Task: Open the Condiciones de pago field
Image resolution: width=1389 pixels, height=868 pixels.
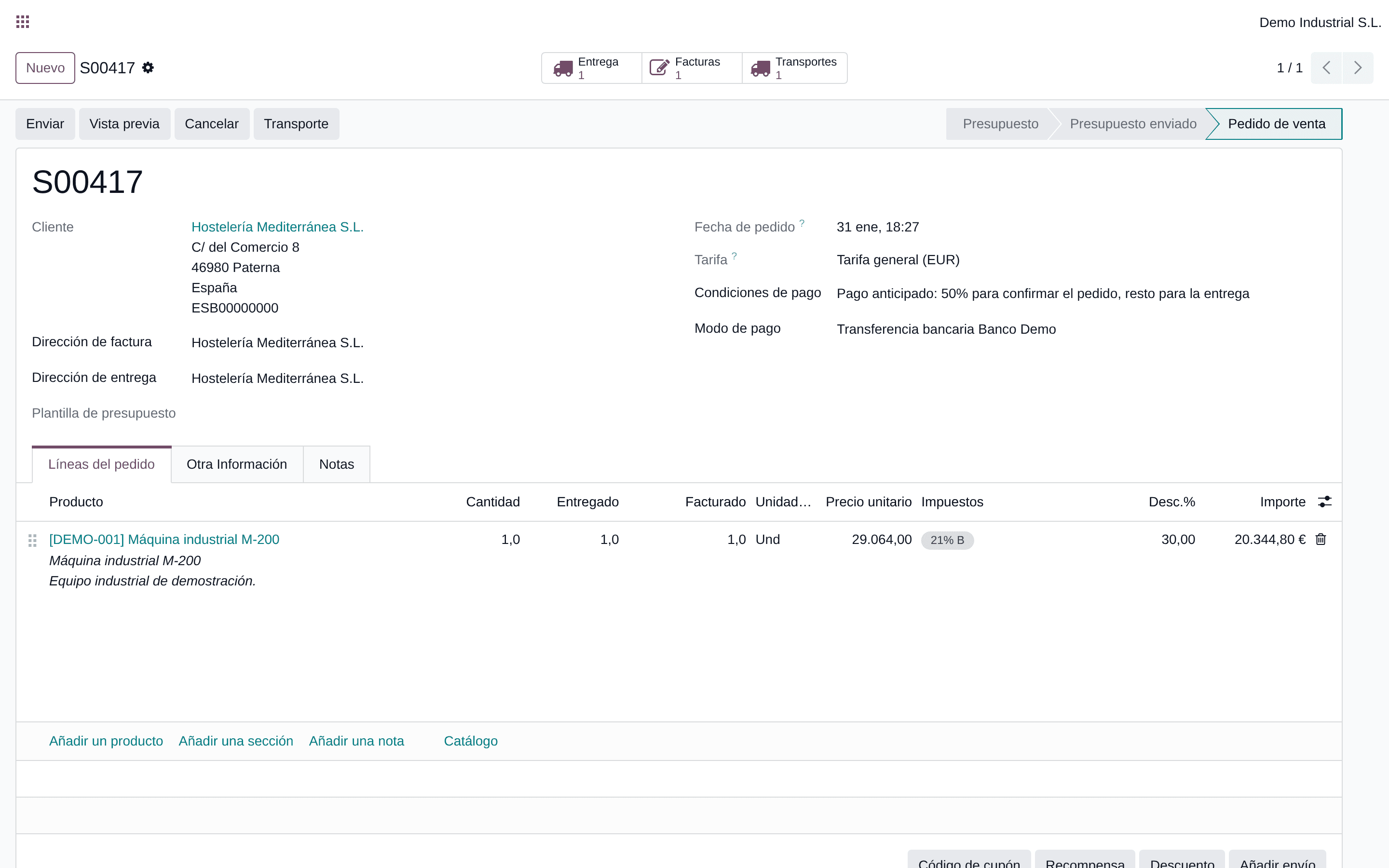Action: click(x=1043, y=294)
